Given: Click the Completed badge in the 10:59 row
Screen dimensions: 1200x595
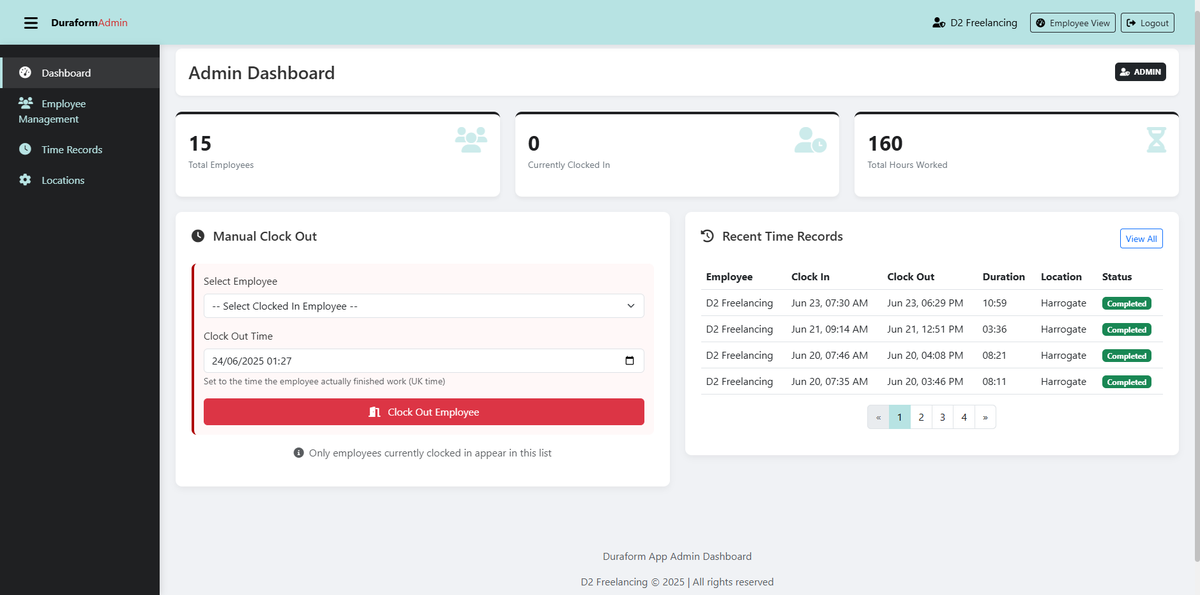Looking at the screenshot, I should coord(1127,303).
